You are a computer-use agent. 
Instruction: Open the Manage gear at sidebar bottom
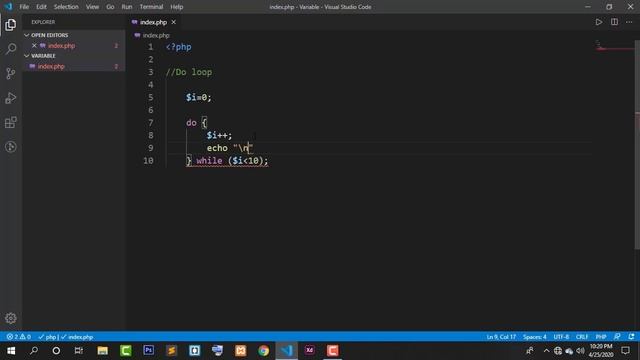point(11,318)
